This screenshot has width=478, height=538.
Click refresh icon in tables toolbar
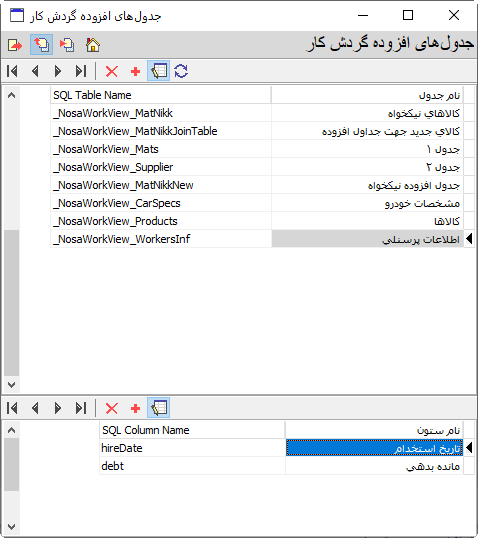tap(181, 71)
